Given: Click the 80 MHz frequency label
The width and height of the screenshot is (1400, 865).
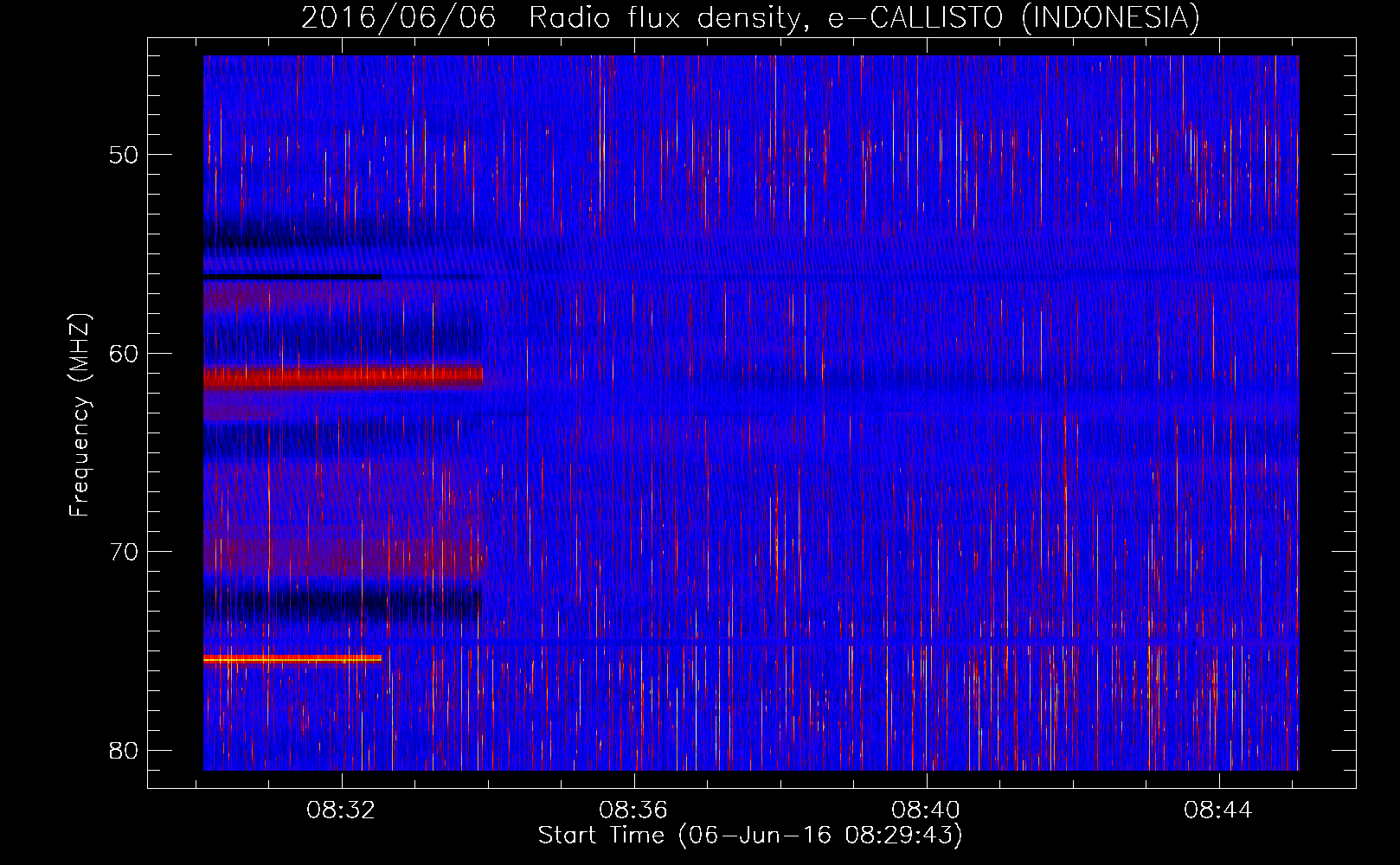Looking at the screenshot, I should click(x=124, y=750).
